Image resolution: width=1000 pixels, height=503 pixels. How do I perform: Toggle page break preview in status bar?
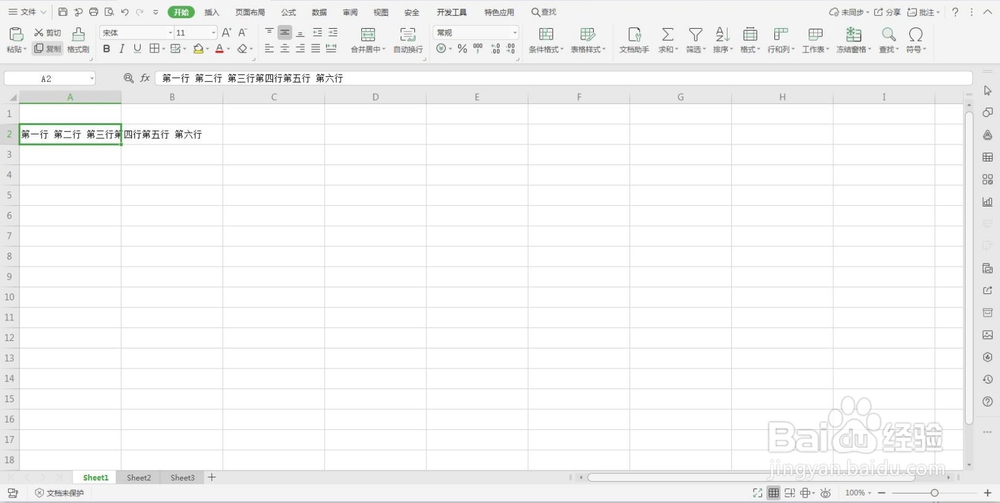[790, 493]
